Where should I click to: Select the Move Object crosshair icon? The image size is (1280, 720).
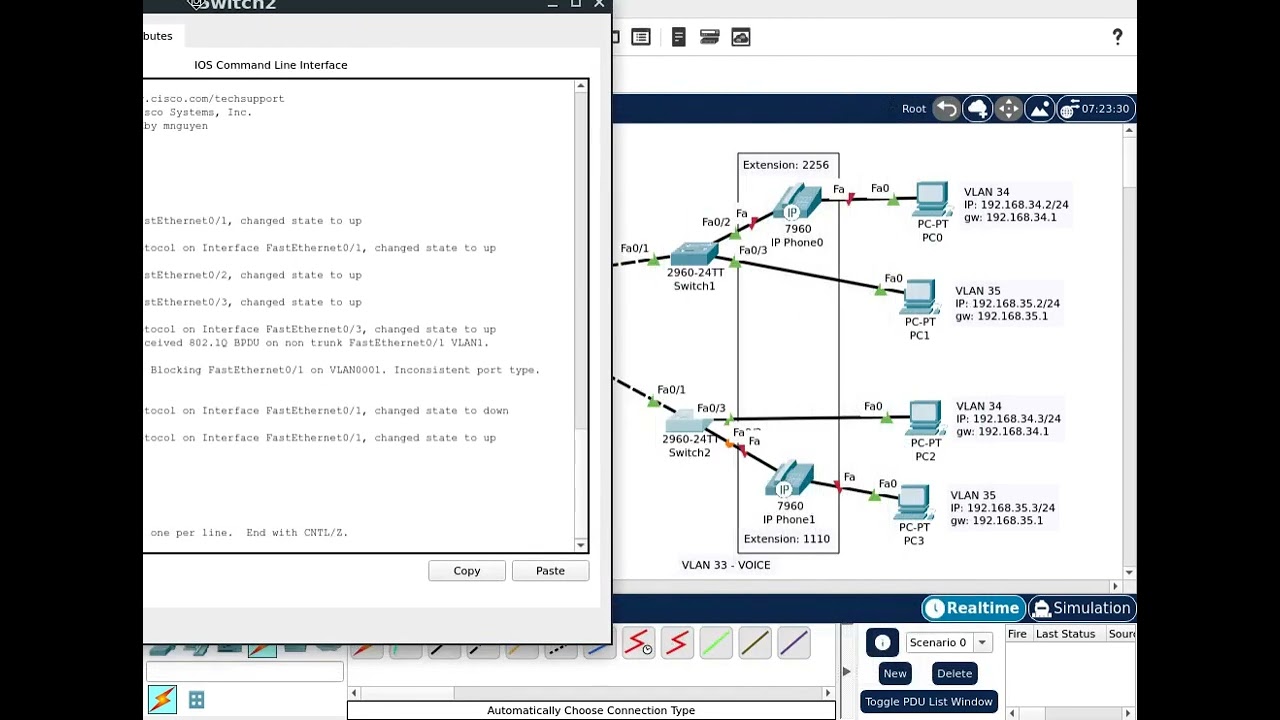click(x=1008, y=109)
